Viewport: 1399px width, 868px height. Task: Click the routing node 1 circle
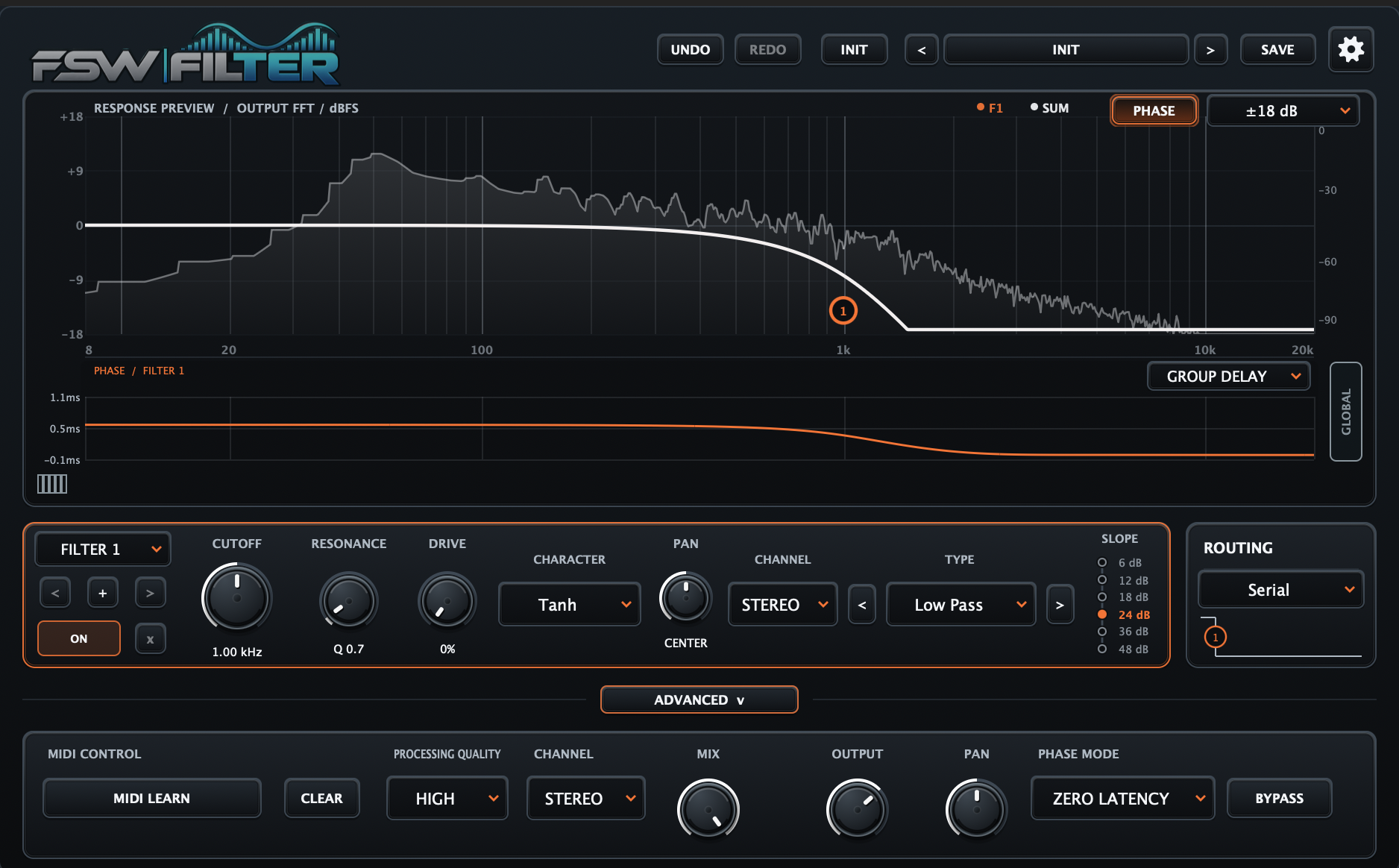1216,638
